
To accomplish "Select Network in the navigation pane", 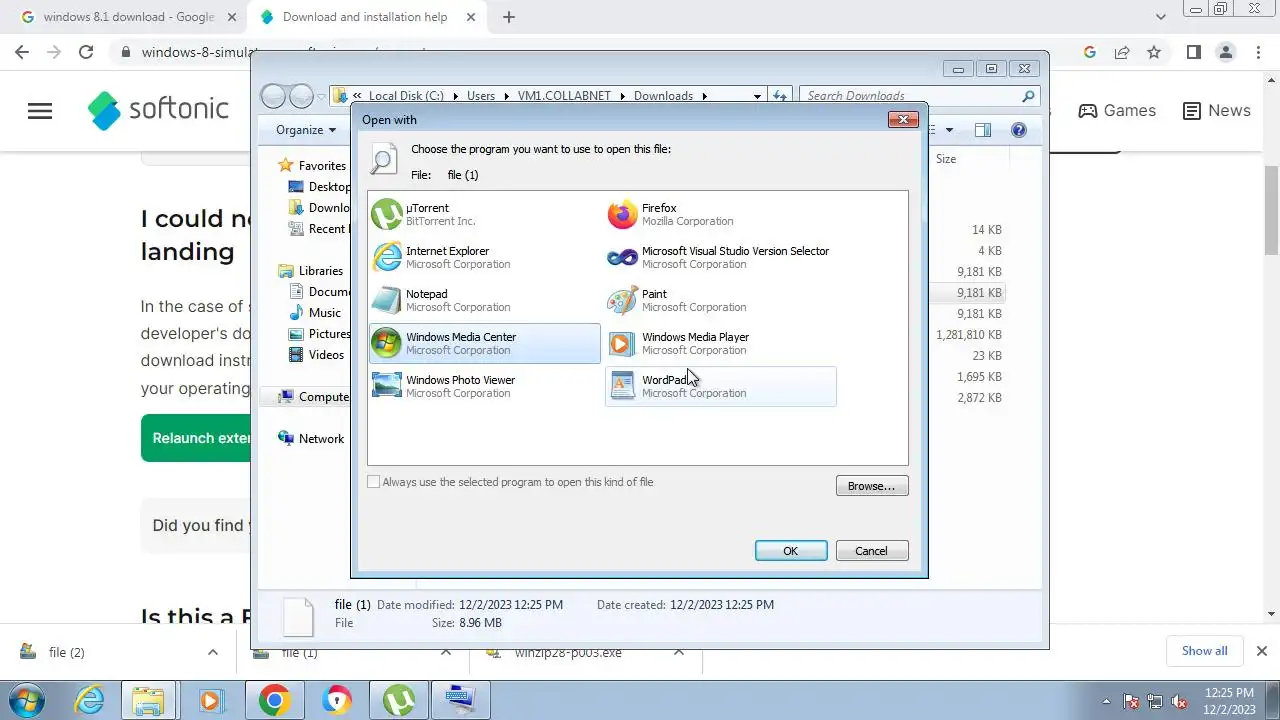I will tap(321, 439).
